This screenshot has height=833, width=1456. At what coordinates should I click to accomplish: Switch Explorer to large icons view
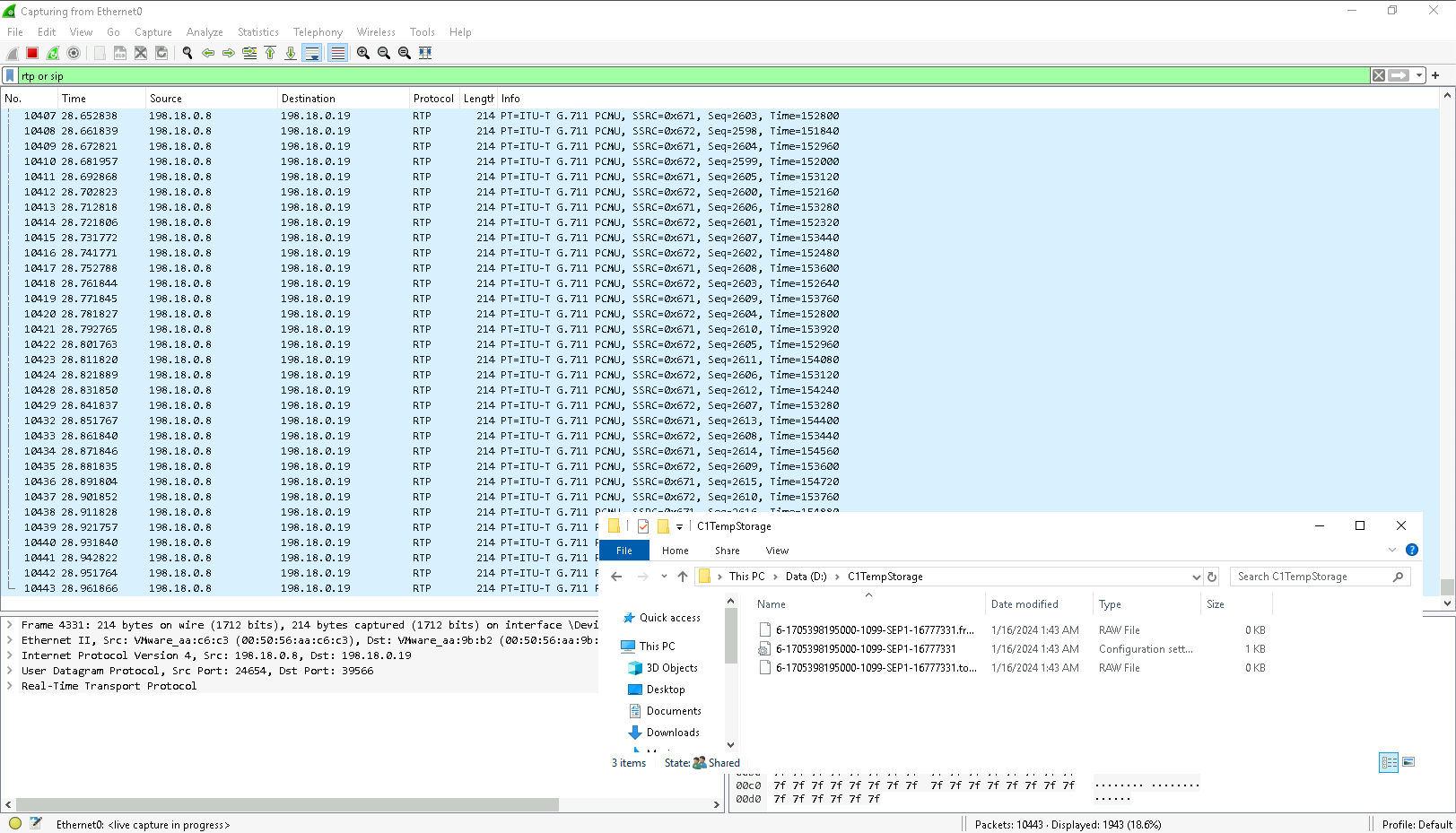(1408, 762)
